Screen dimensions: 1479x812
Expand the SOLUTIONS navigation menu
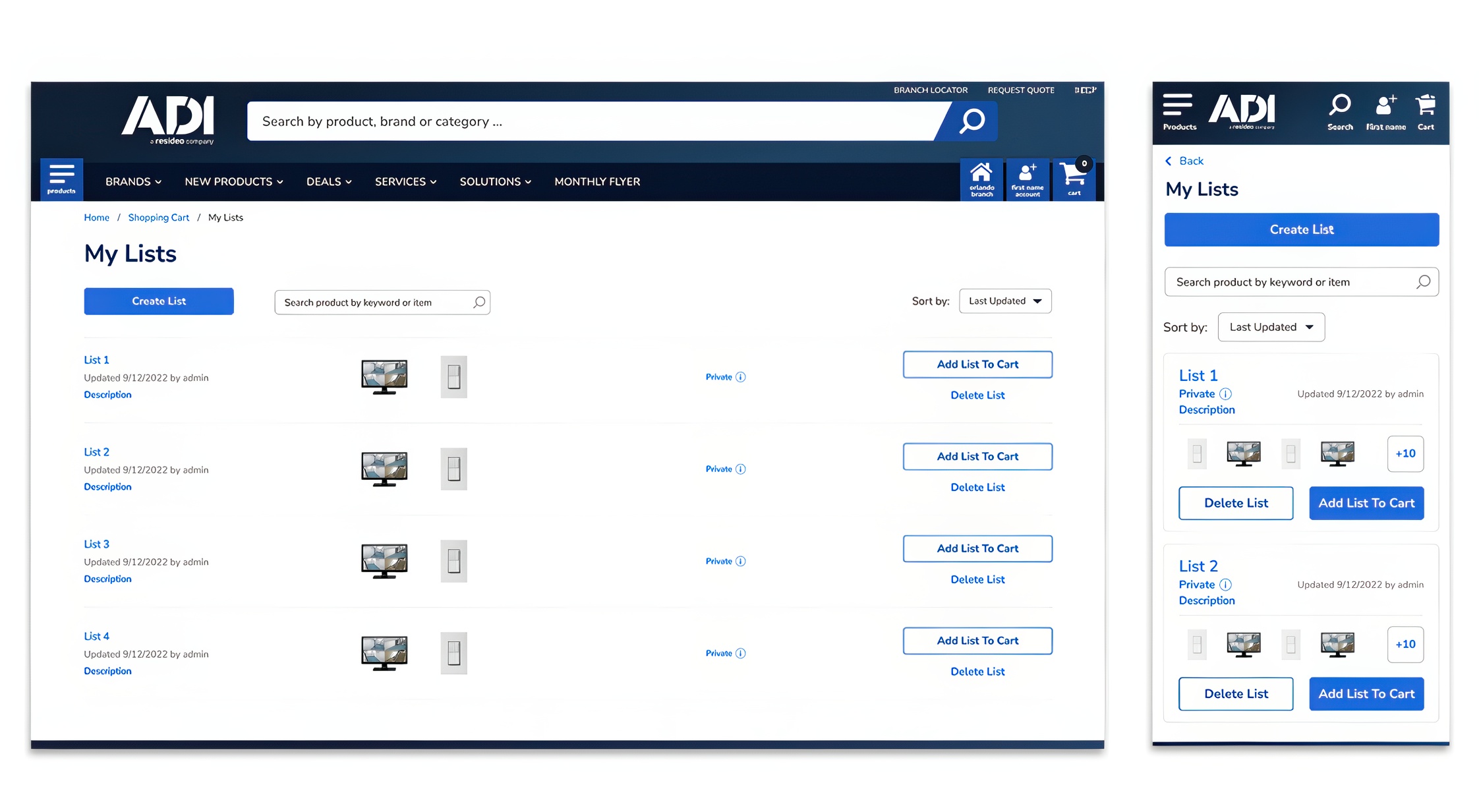(495, 182)
